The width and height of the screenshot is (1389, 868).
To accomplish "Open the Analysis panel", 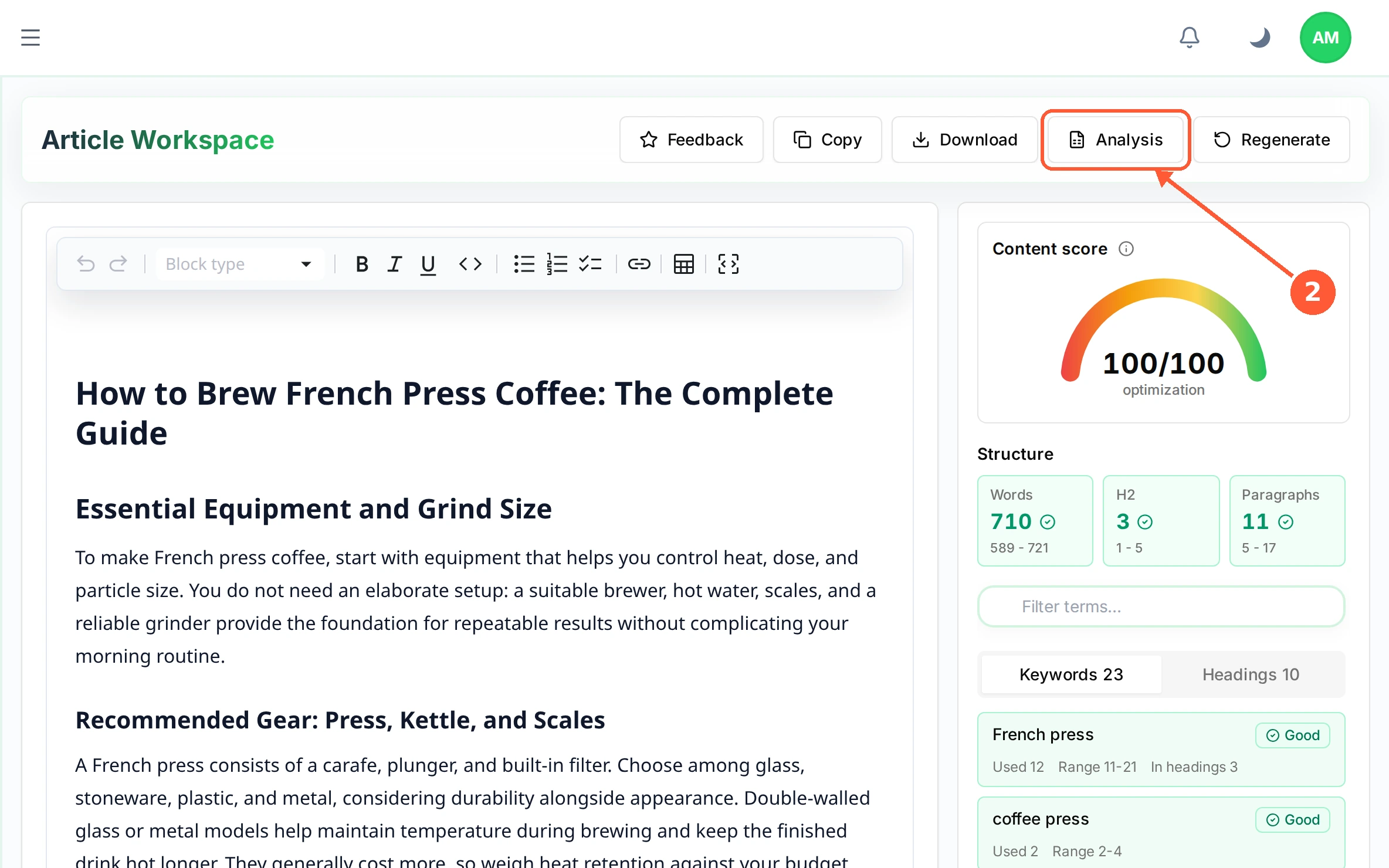I will (1116, 140).
